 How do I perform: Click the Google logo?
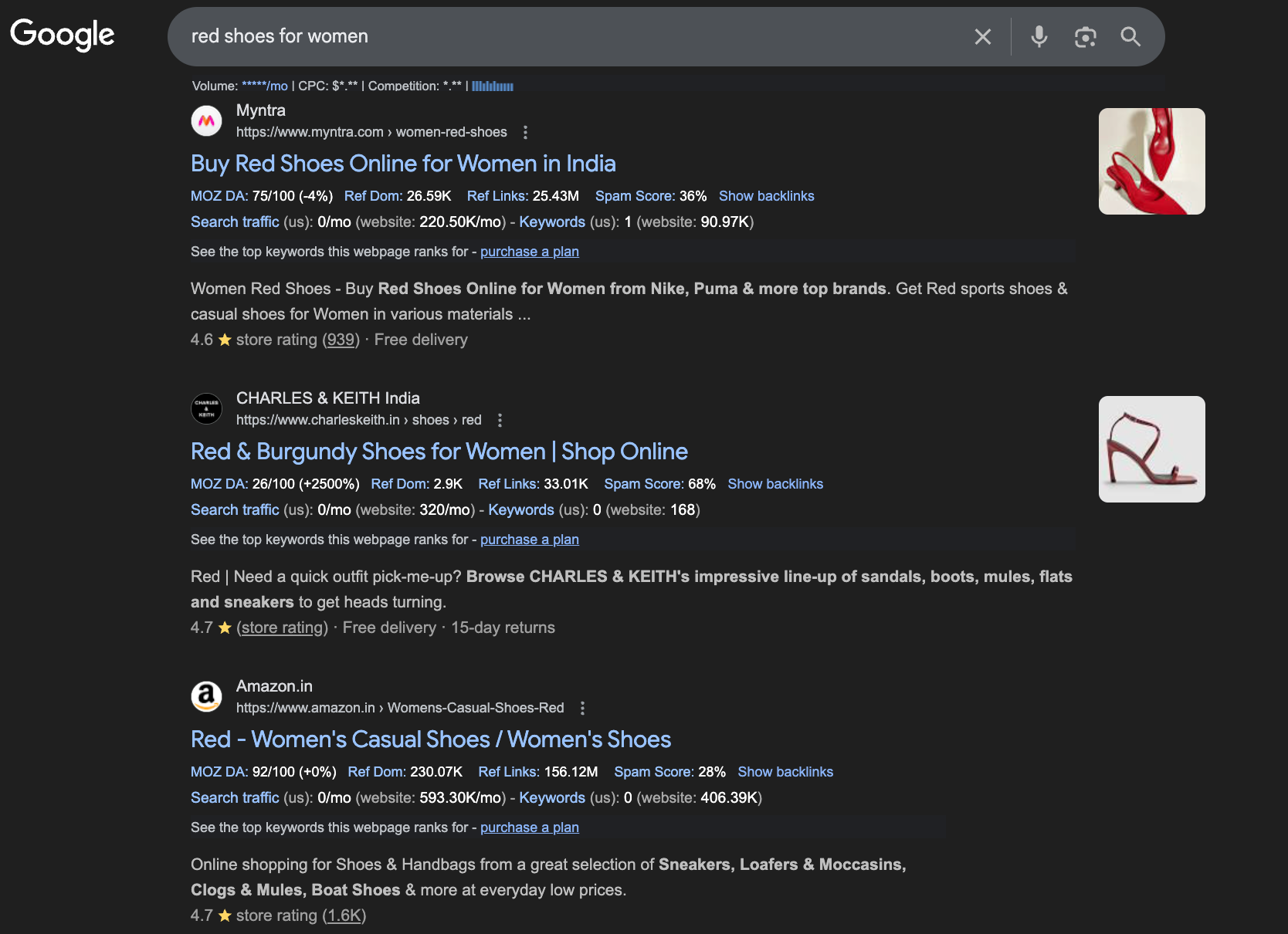[x=62, y=35]
